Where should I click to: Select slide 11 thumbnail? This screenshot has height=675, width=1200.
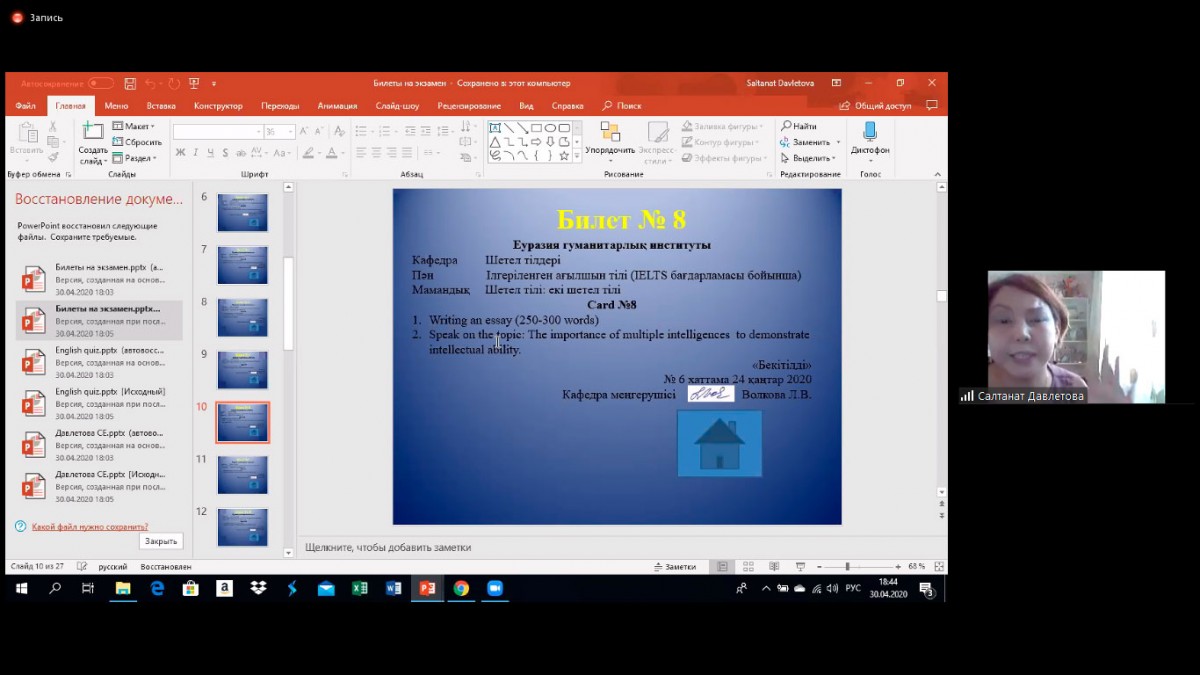pos(243,475)
